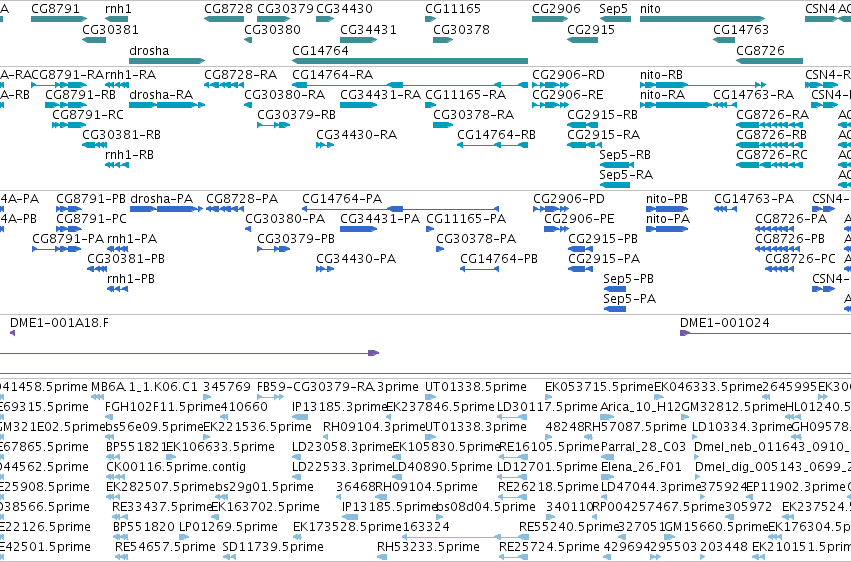Click the Sep5-RA transcript name
The image size is (851, 562).
tap(626, 175)
